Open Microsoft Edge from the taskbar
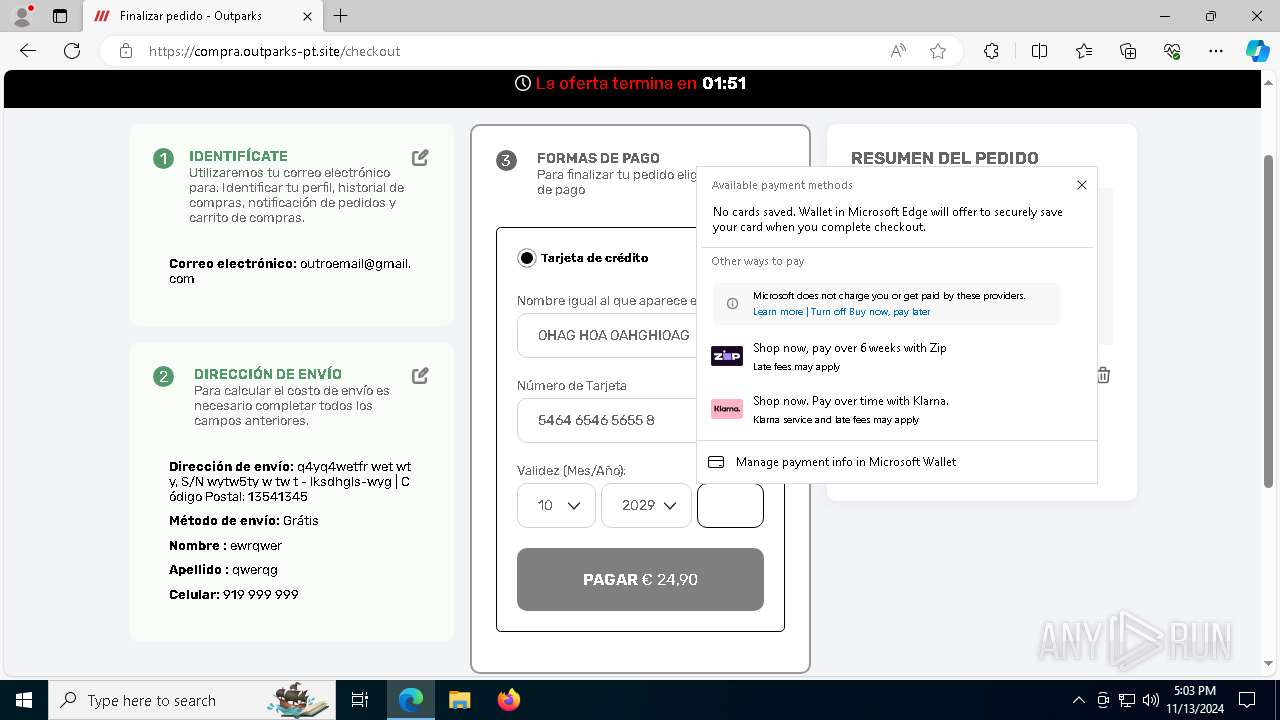 pos(411,700)
